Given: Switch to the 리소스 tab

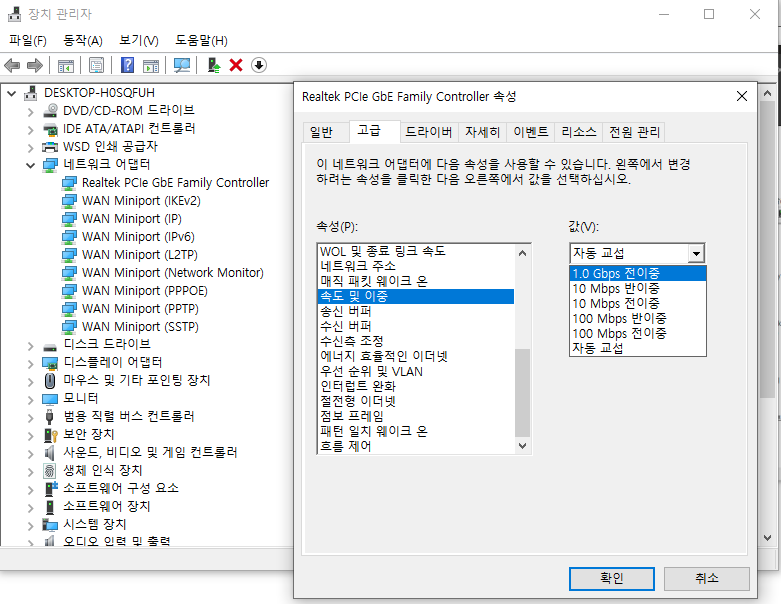Looking at the screenshot, I should tap(578, 132).
